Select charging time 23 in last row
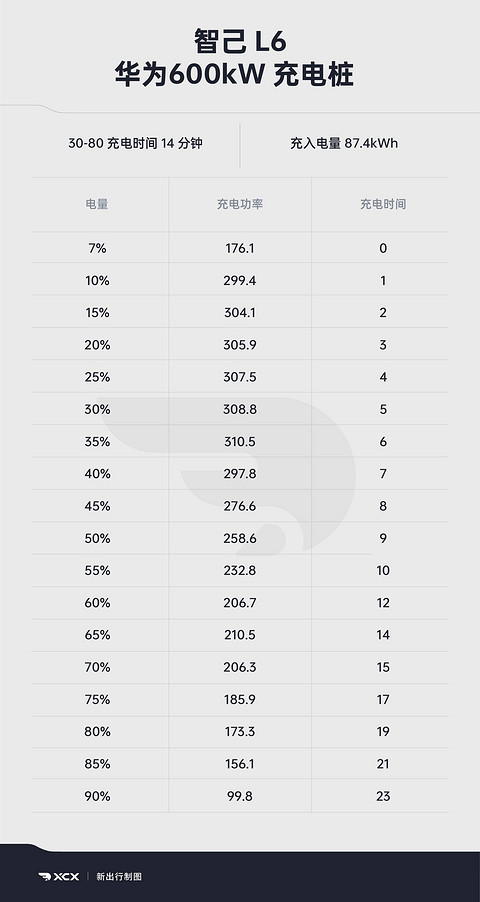 (383, 796)
